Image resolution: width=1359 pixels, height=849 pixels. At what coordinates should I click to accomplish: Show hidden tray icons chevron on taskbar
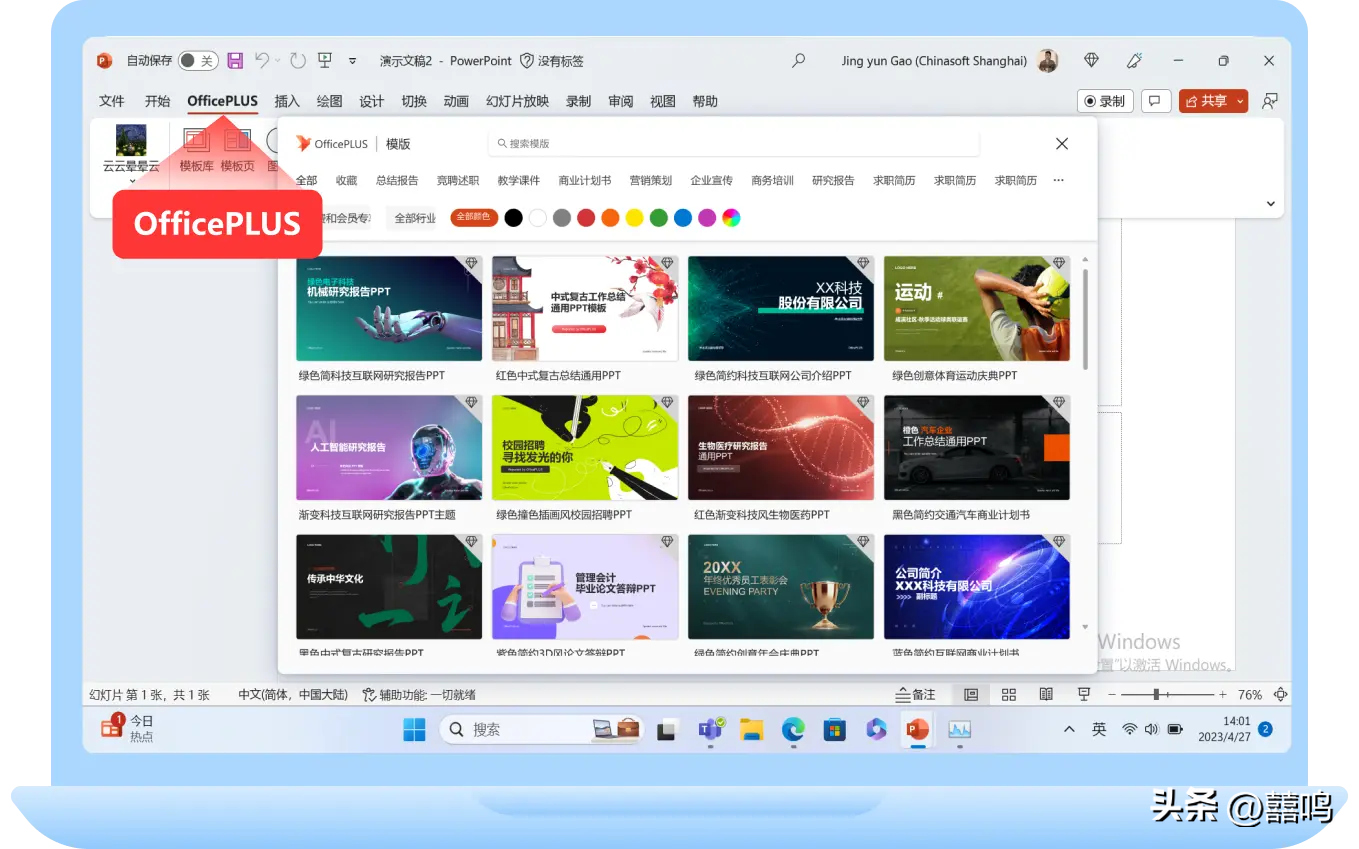[x=1069, y=729]
